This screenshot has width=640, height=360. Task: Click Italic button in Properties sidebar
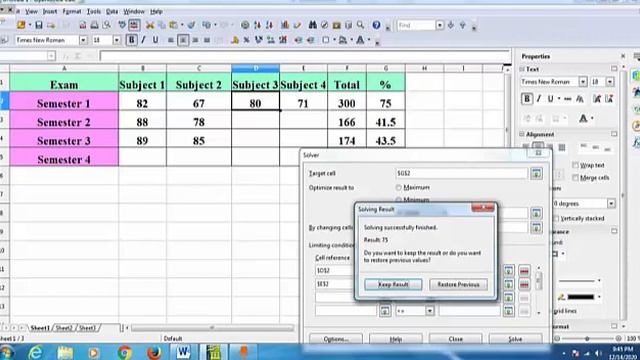coord(539,99)
